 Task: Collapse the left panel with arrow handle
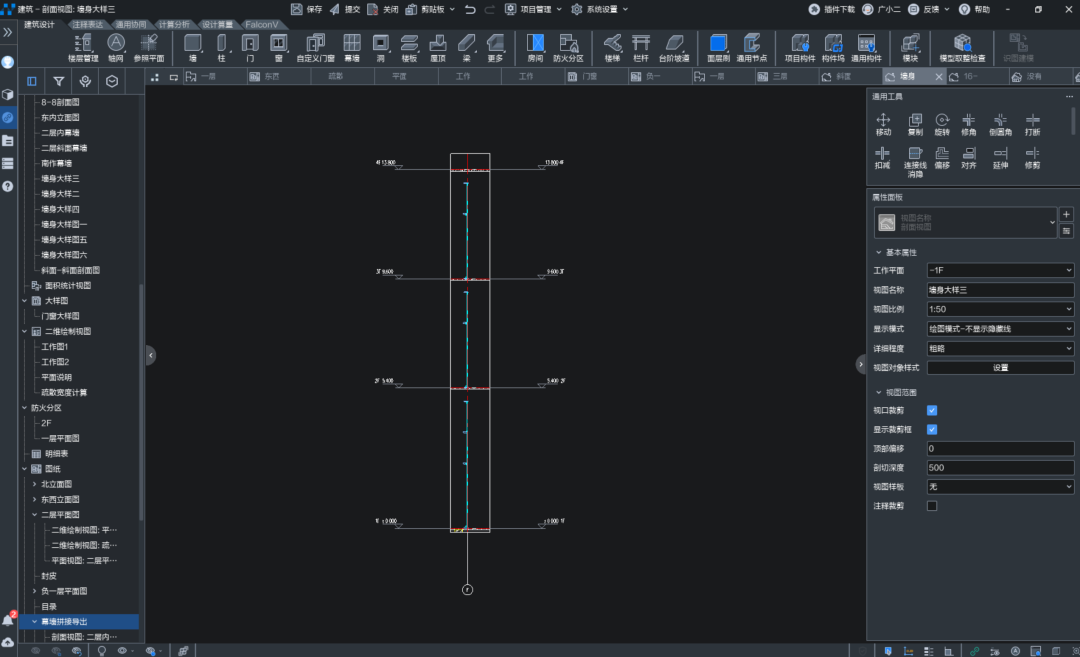click(151, 355)
